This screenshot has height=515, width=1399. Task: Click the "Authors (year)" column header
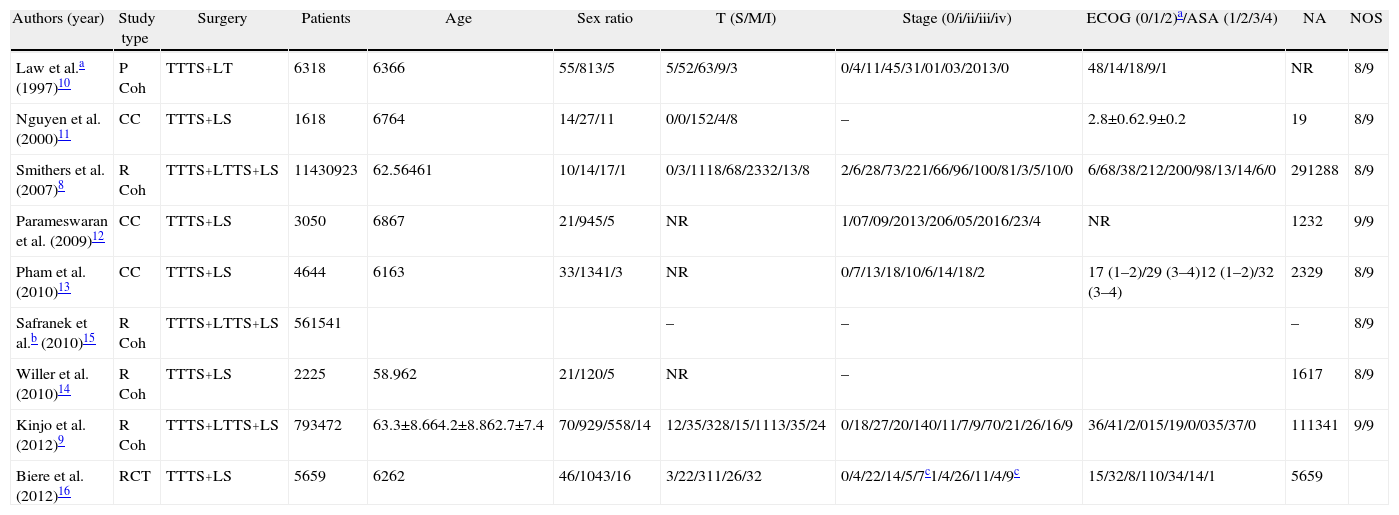click(58, 19)
